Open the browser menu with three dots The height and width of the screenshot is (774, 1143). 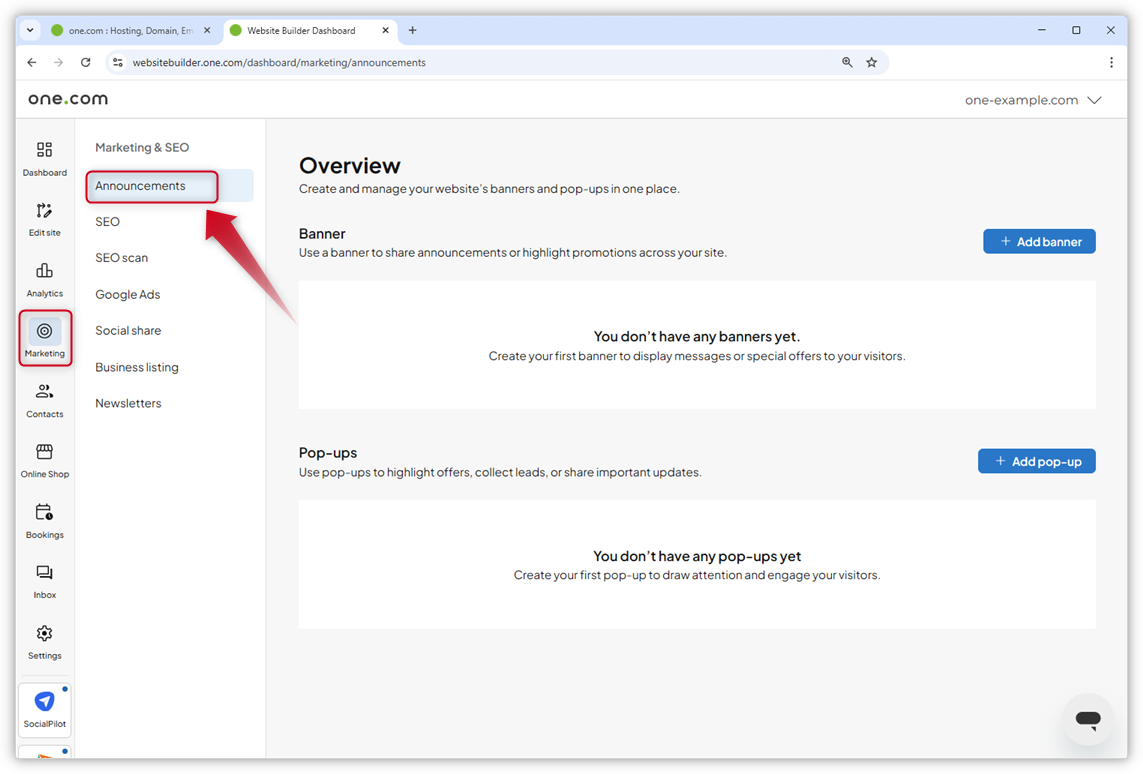click(1111, 62)
